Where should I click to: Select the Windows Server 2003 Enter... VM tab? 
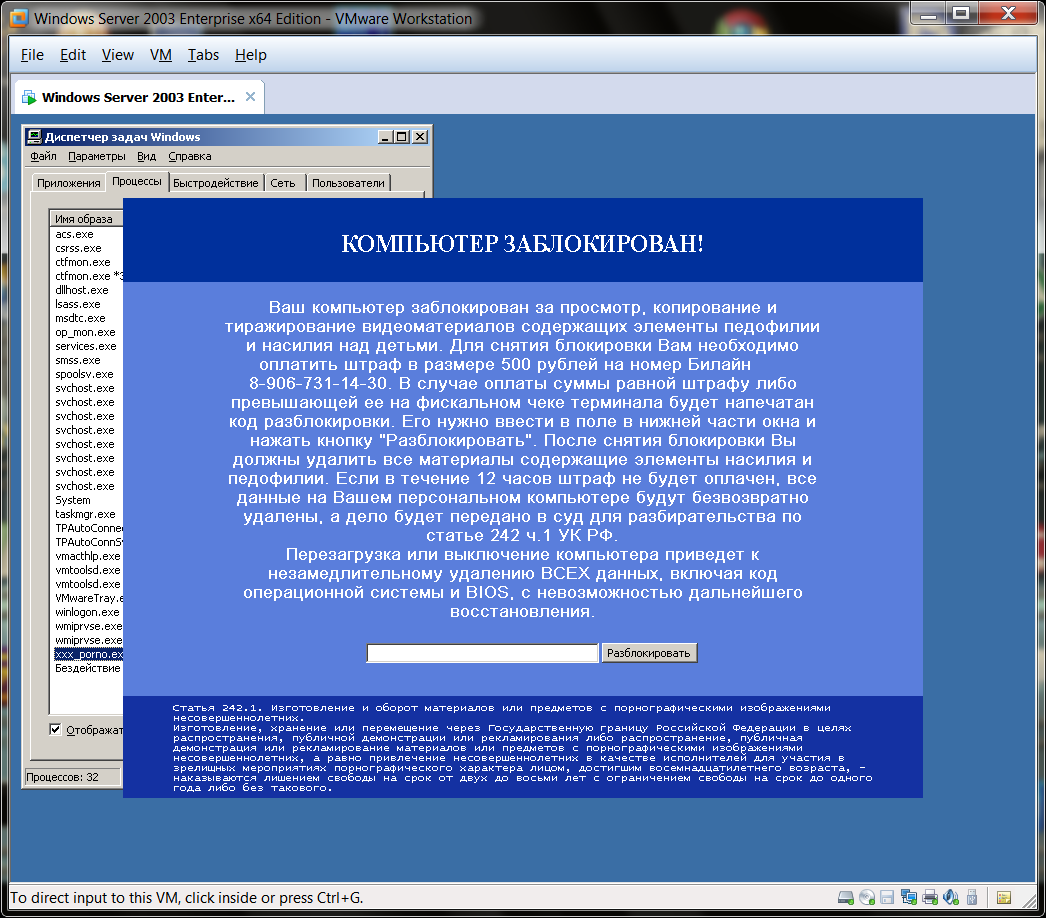(x=138, y=97)
